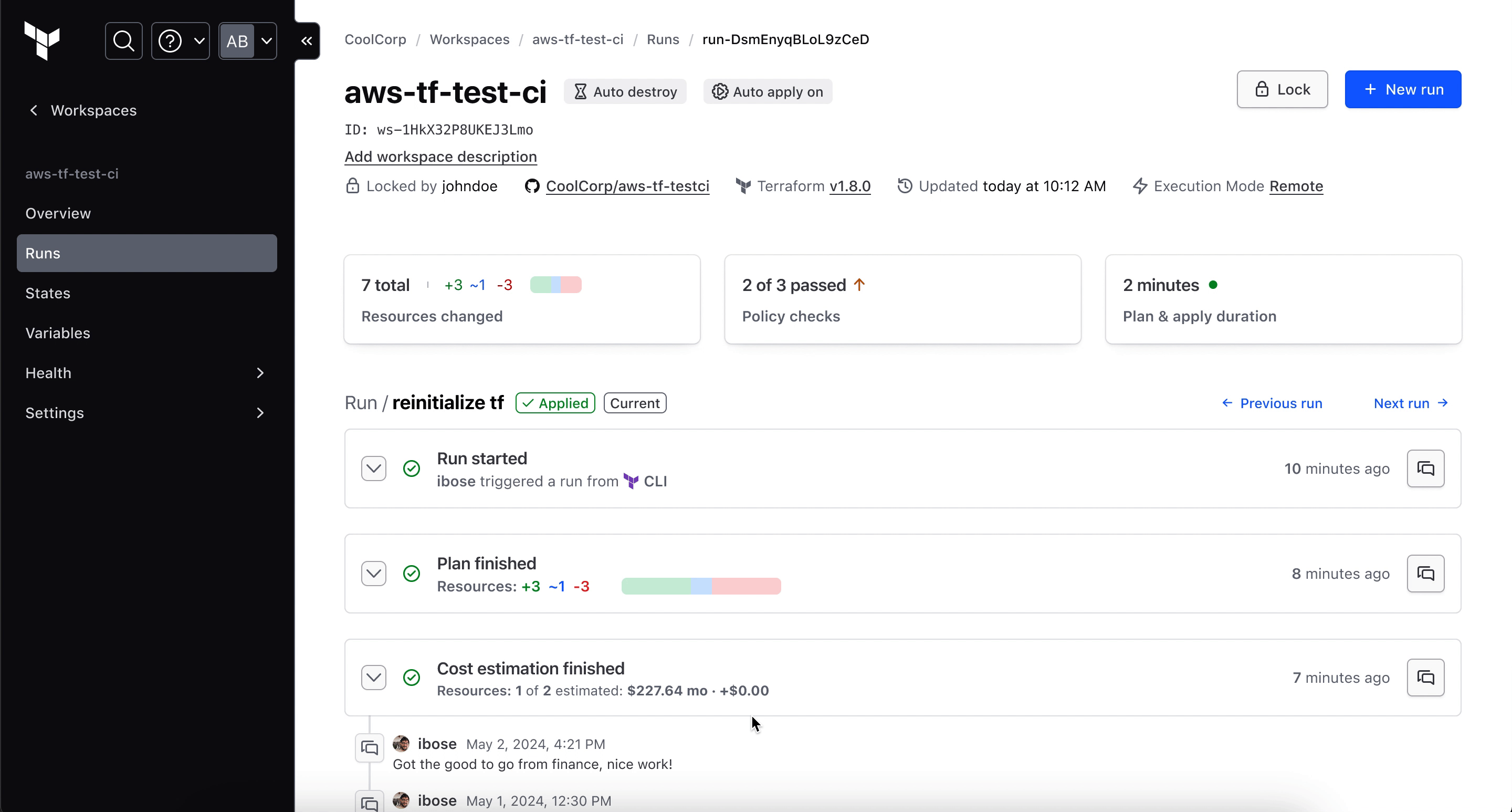Click ibose avatar on May 2 comment

pos(402,744)
